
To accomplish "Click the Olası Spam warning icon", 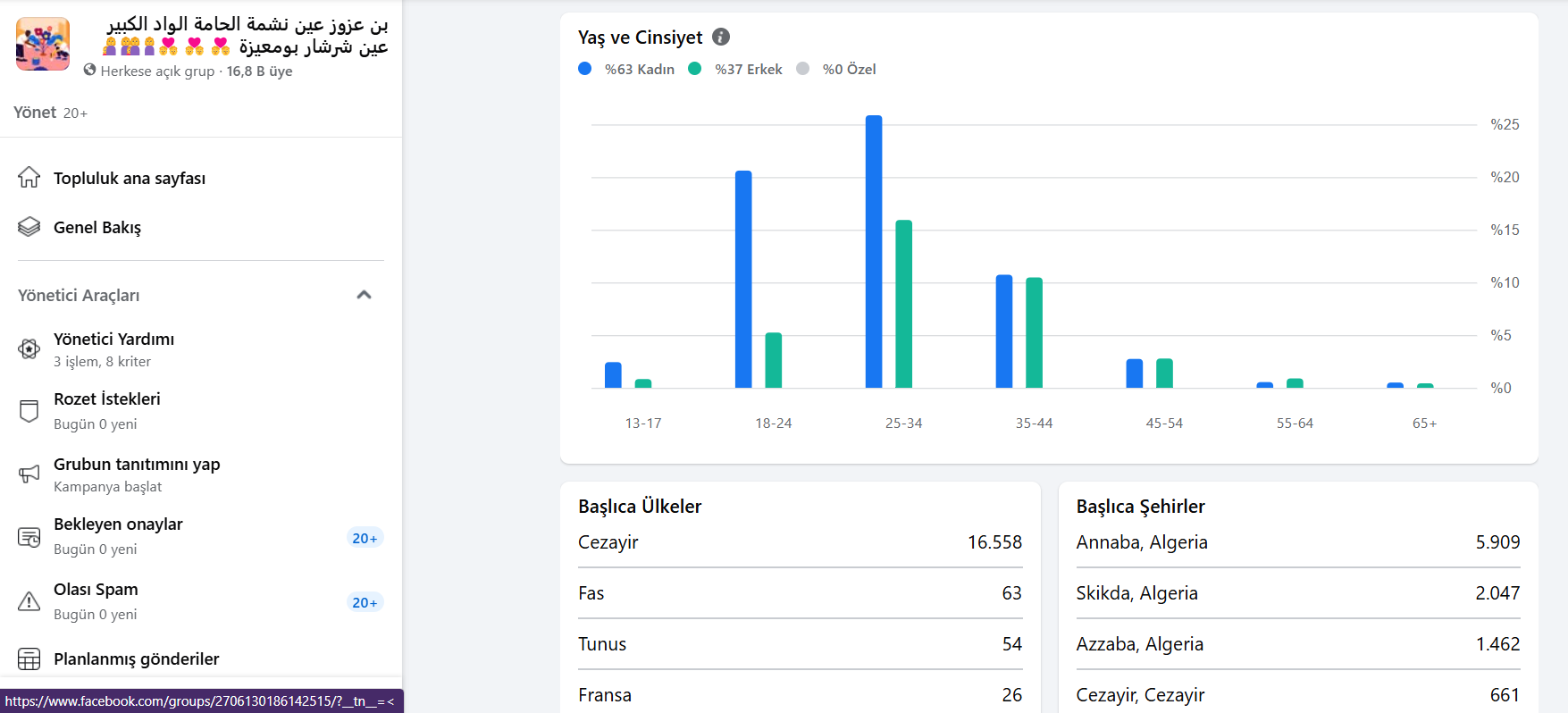I will click(x=29, y=601).
